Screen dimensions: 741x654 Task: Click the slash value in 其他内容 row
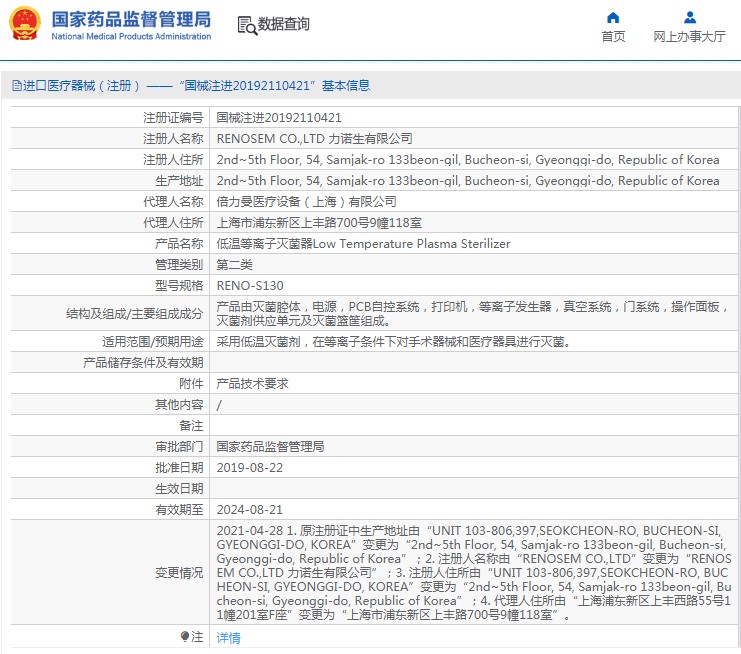pyautogui.click(x=219, y=405)
